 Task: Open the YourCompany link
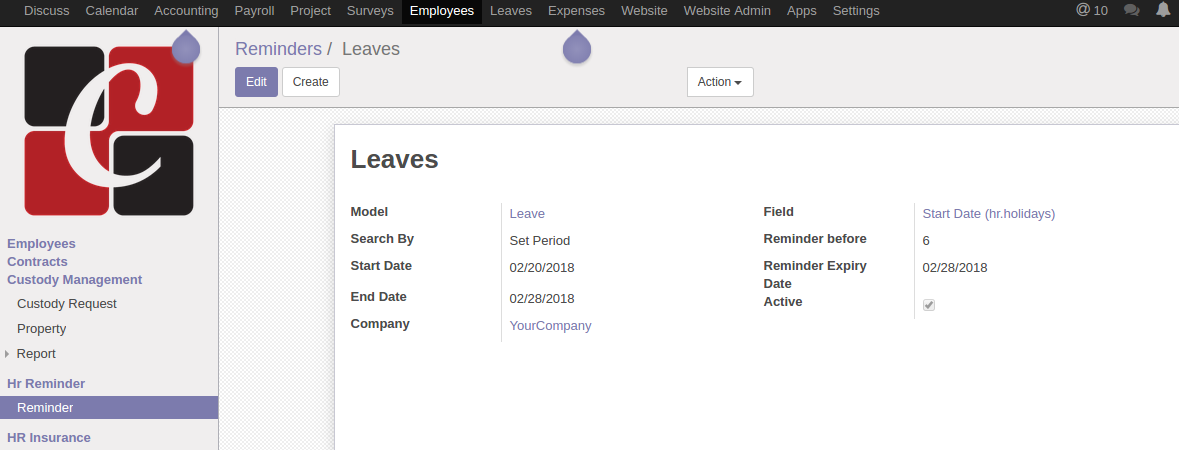[x=550, y=325]
